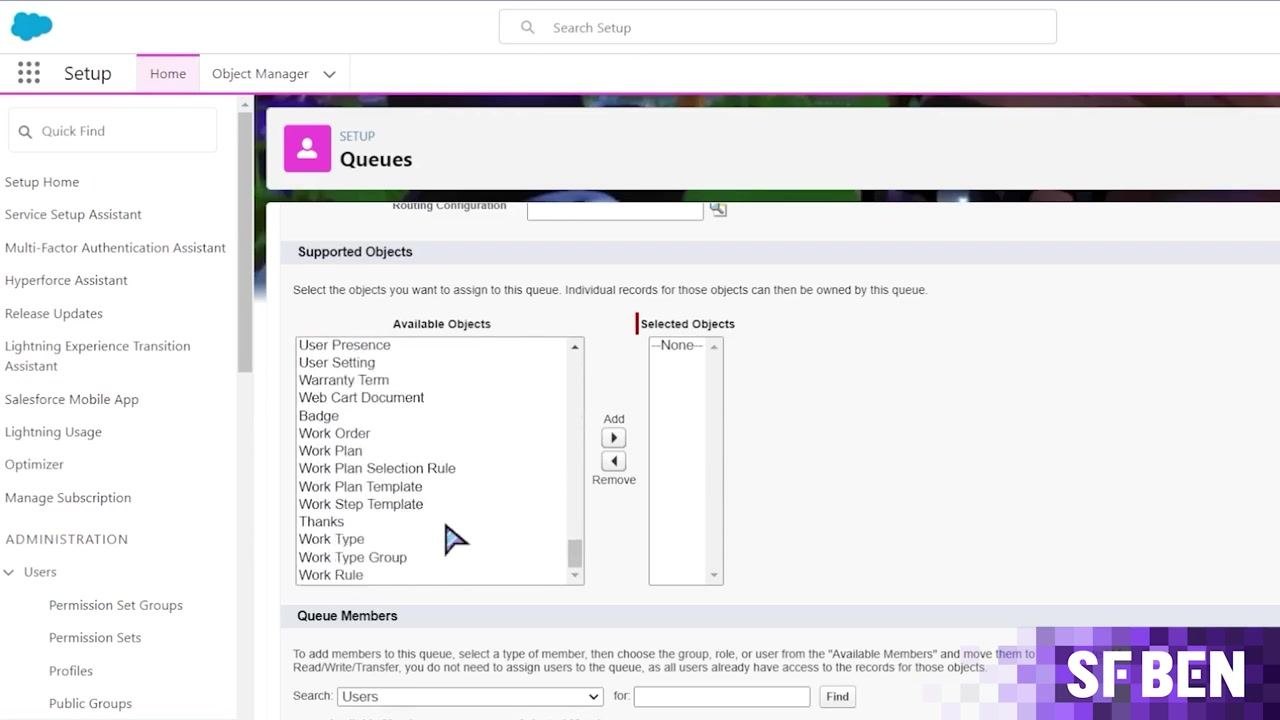
Task: Click the Routing Configuration lookup icon
Action: (x=718, y=209)
